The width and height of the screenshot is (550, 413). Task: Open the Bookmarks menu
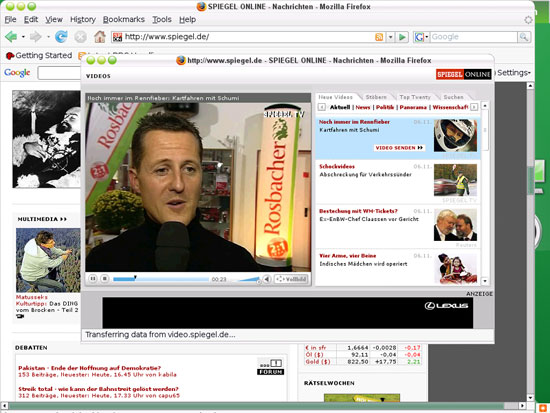(x=123, y=20)
